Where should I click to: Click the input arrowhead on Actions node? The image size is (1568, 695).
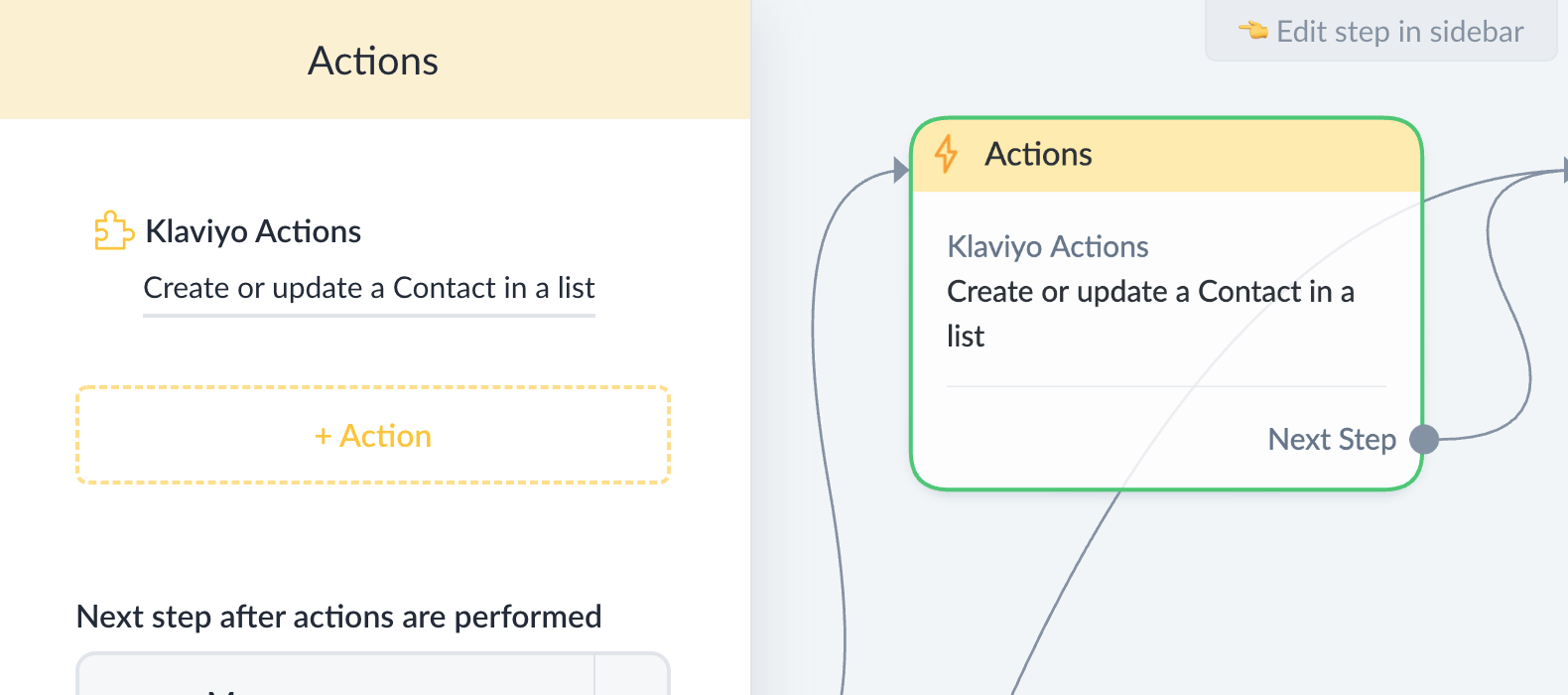(x=900, y=170)
